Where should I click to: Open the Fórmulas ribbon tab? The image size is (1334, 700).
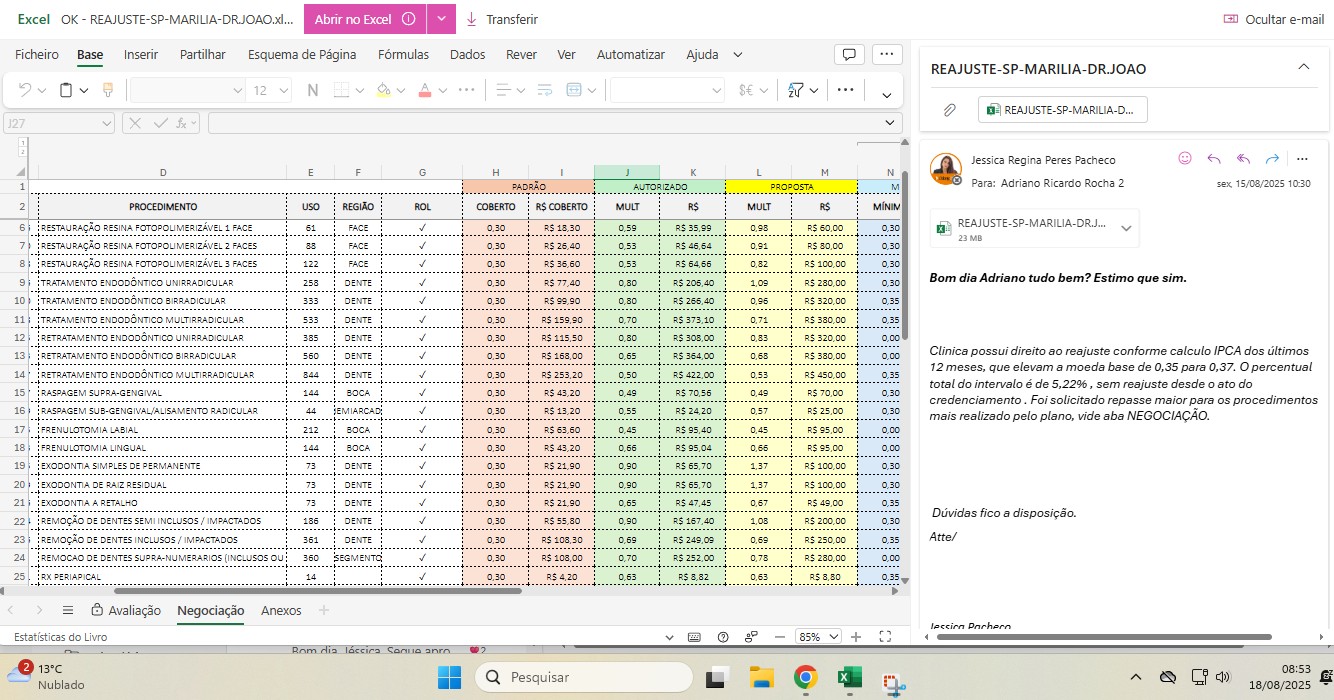pos(403,55)
